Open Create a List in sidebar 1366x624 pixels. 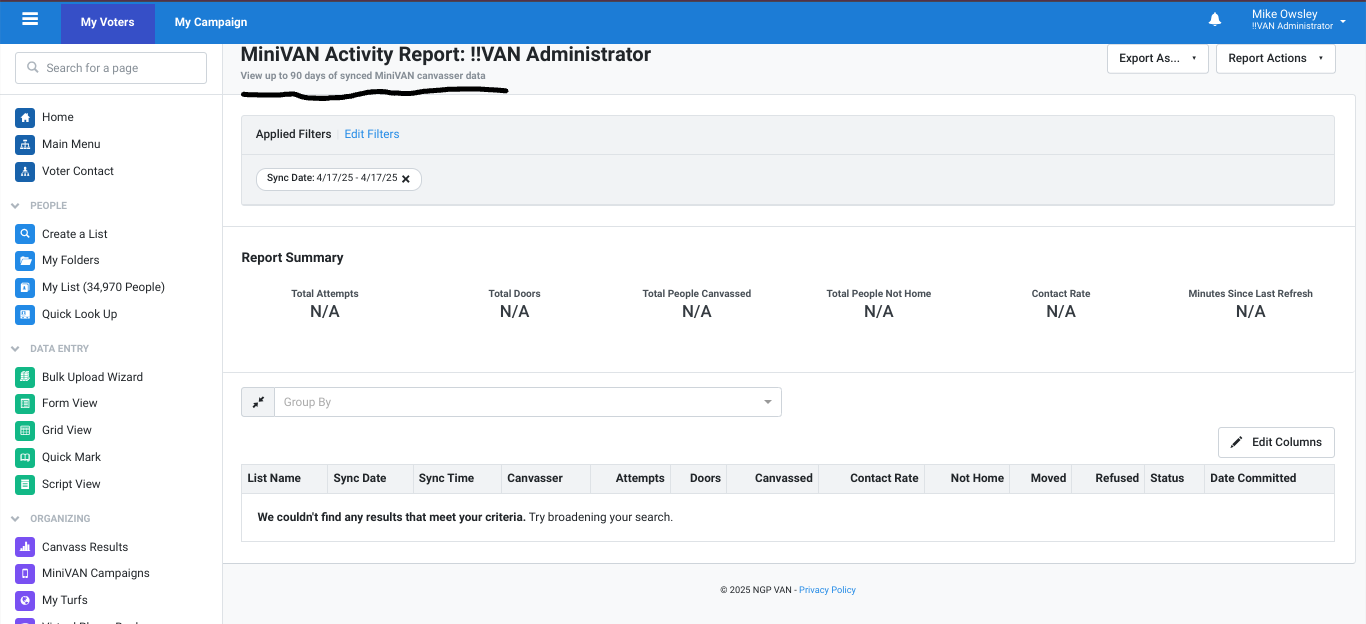pos(75,234)
